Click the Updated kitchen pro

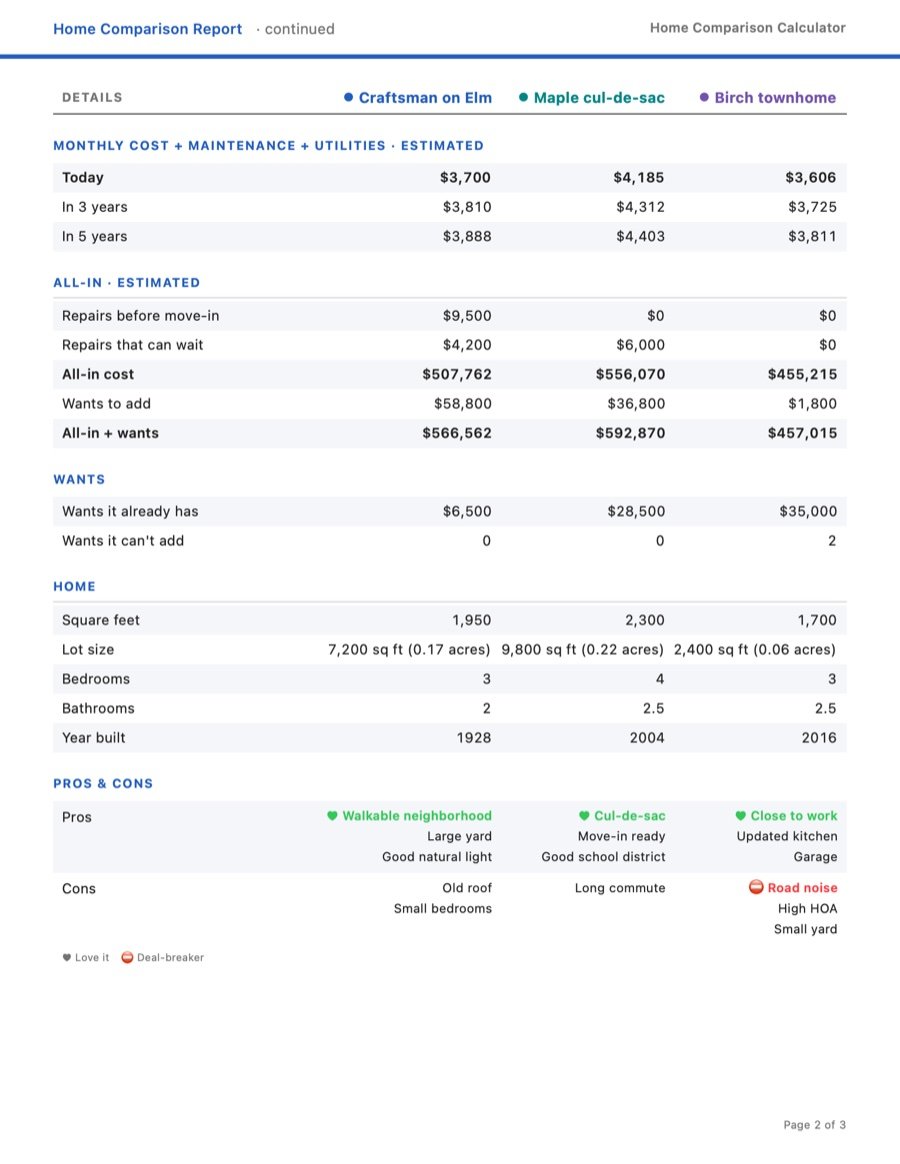click(x=787, y=836)
